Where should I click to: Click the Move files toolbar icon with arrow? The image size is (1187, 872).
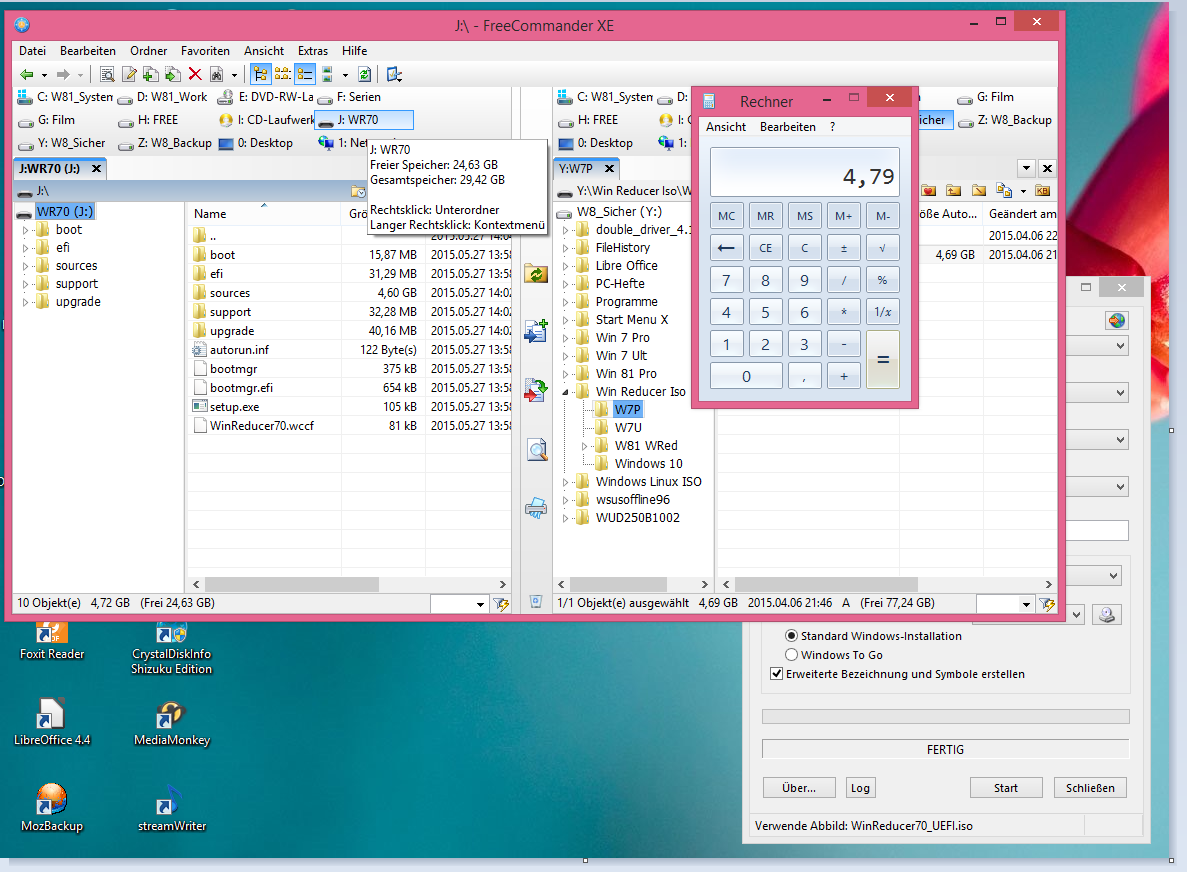point(173,74)
